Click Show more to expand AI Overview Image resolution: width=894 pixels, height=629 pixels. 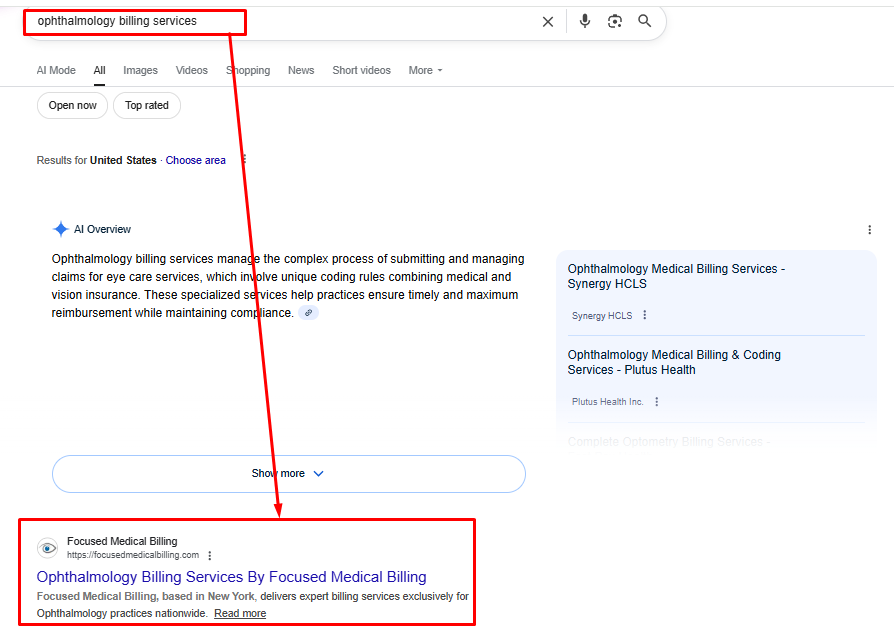click(x=288, y=473)
